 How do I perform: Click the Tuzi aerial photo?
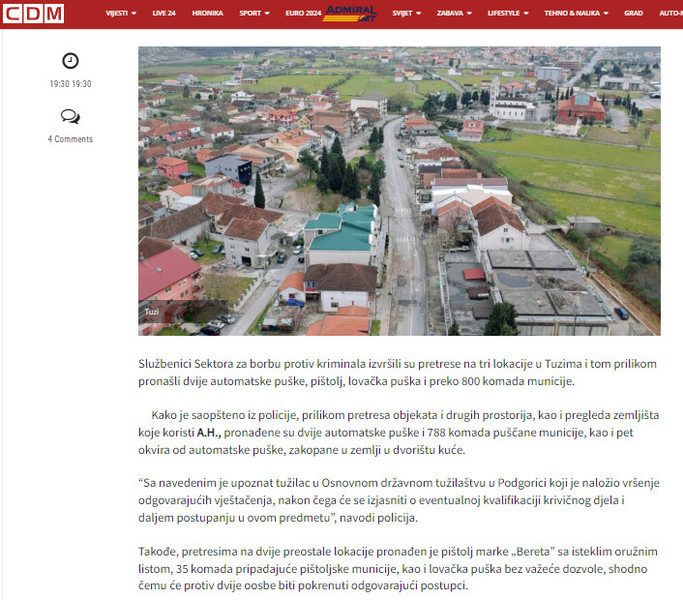[x=399, y=191]
